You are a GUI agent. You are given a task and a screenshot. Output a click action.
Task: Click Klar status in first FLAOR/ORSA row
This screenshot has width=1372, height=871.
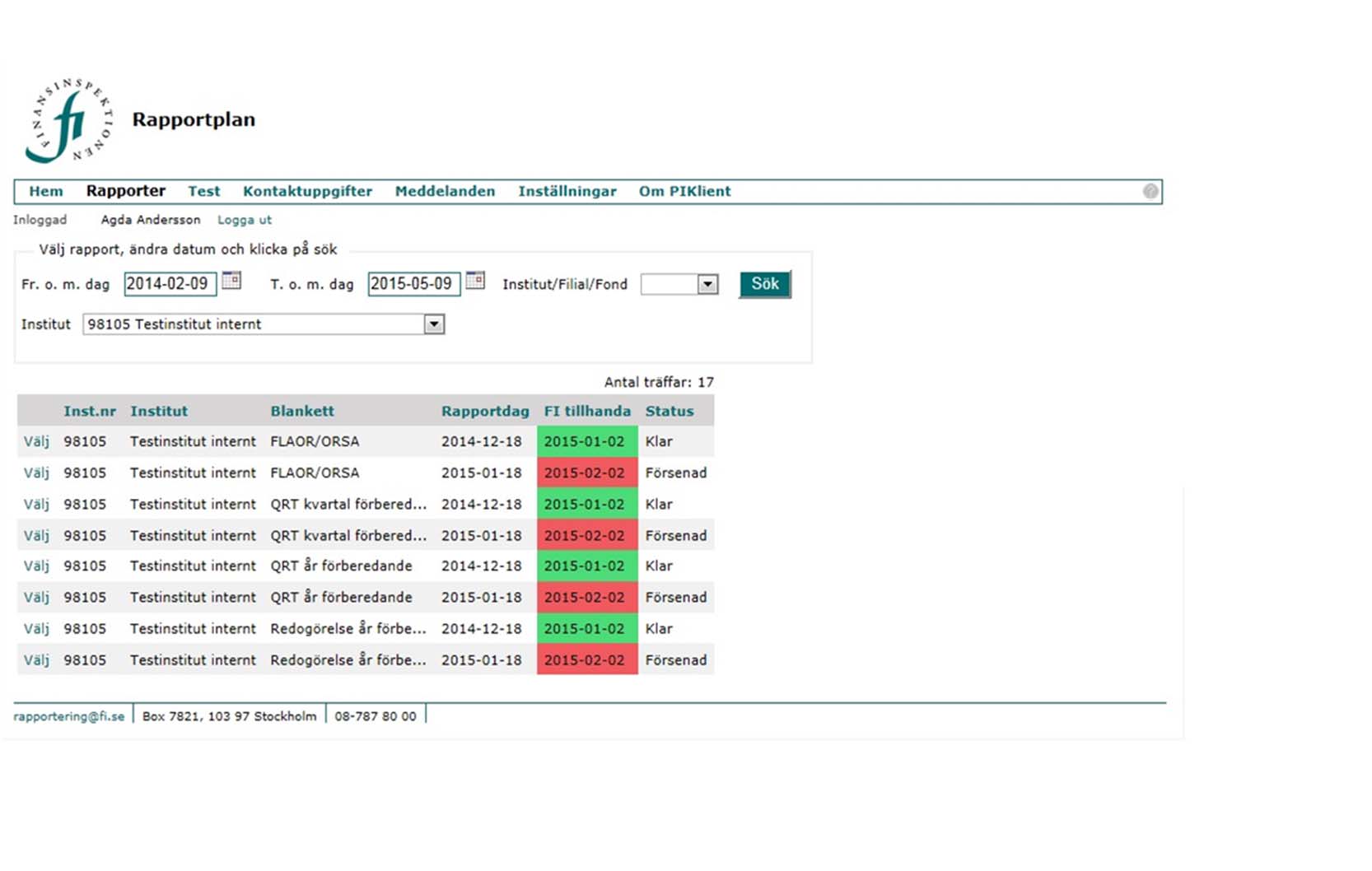(x=659, y=441)
